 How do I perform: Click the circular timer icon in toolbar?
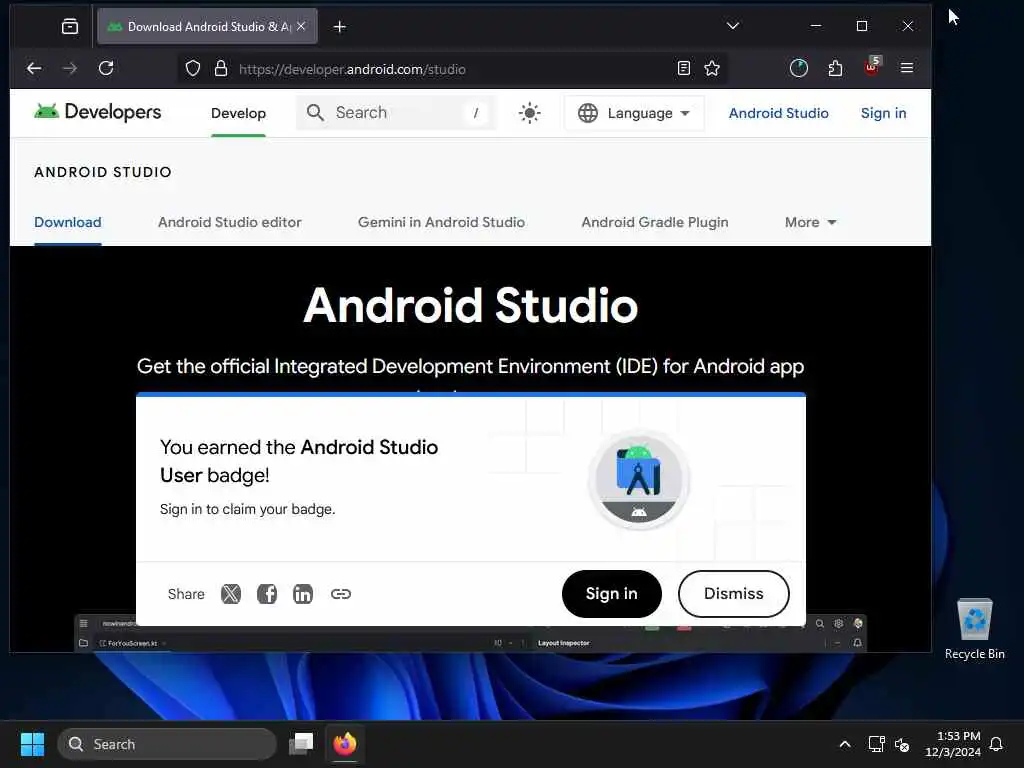(x=799, y=68)
